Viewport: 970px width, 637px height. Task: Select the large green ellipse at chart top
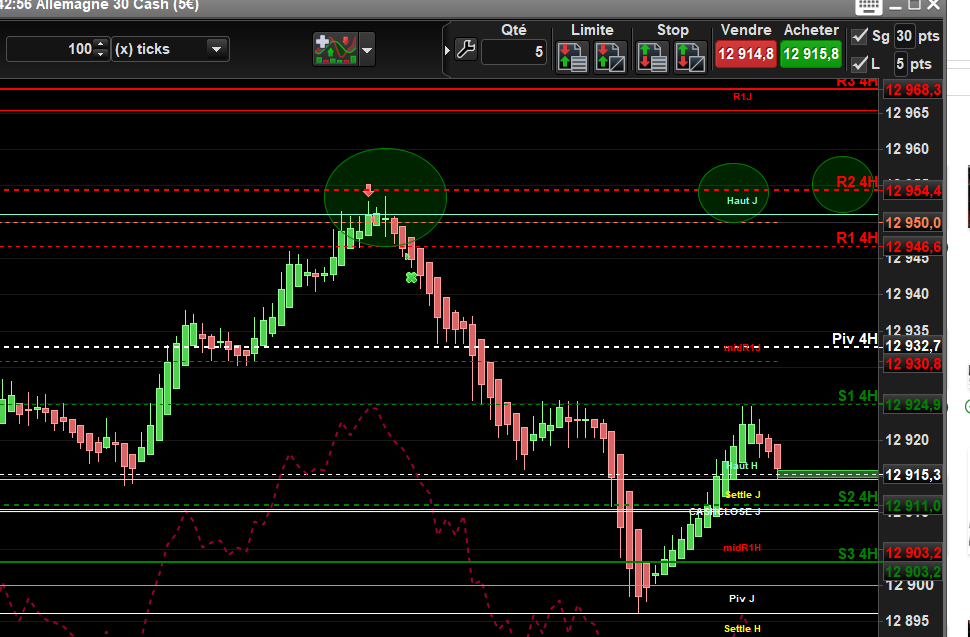point(385,197)
